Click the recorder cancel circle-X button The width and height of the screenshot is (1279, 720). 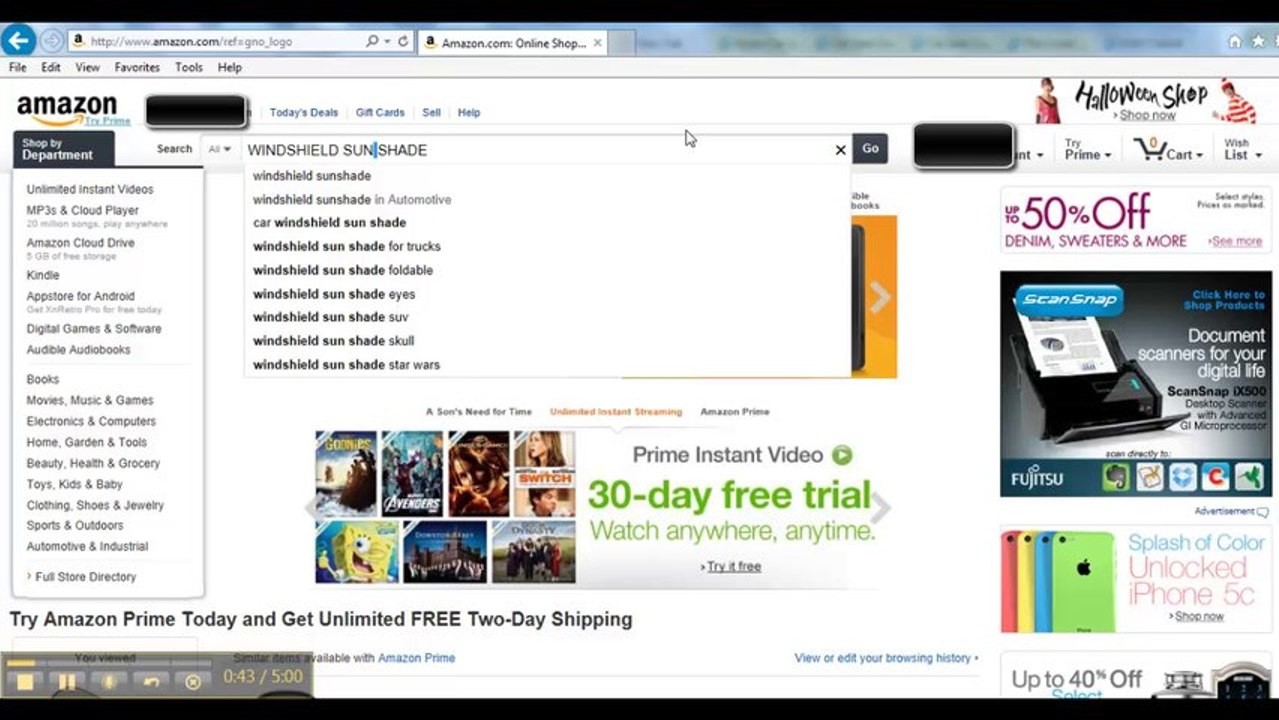[x=193, y=682]
